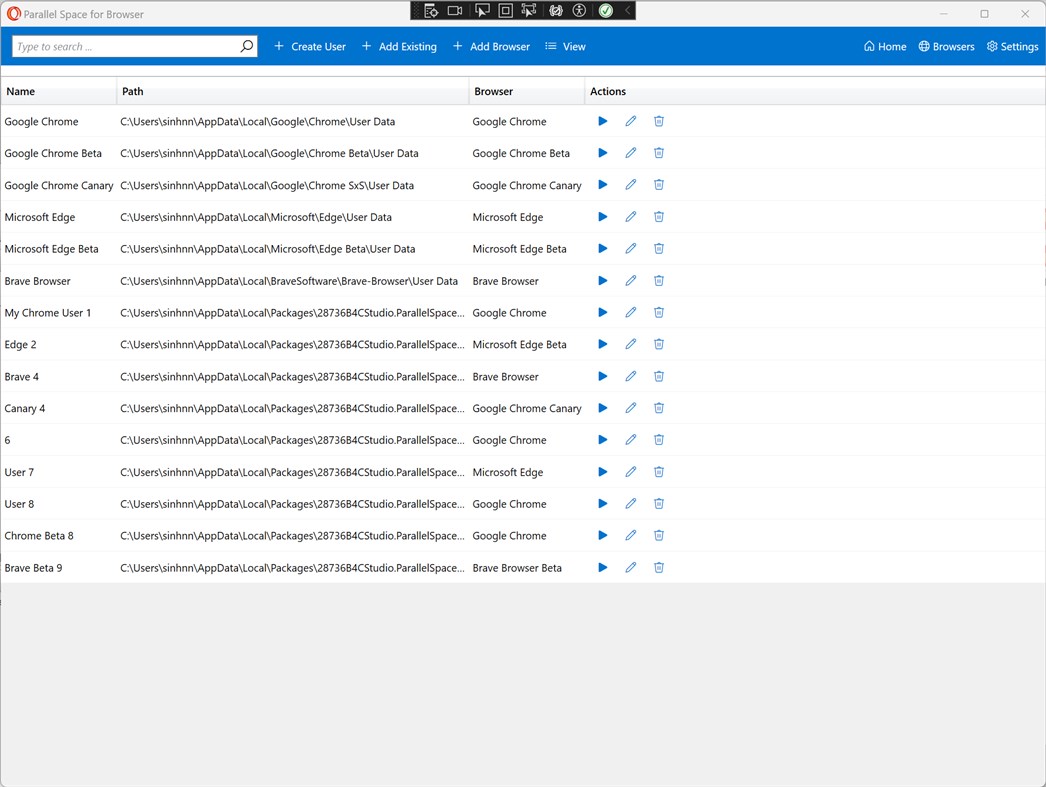Start the Brave Beta 9 profile

pos(602,568)
